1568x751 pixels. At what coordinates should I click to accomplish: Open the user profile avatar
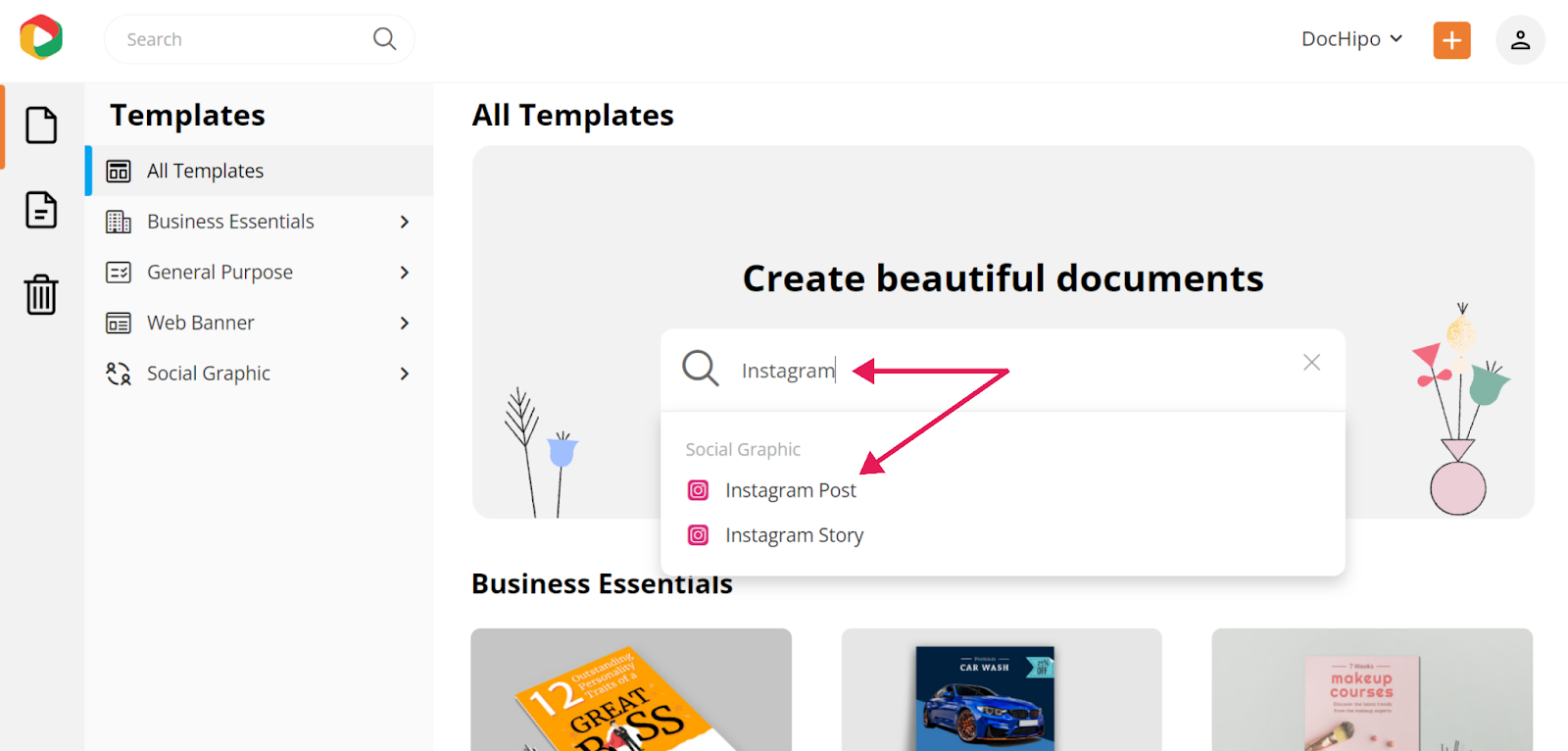(x=1520, y=40)
